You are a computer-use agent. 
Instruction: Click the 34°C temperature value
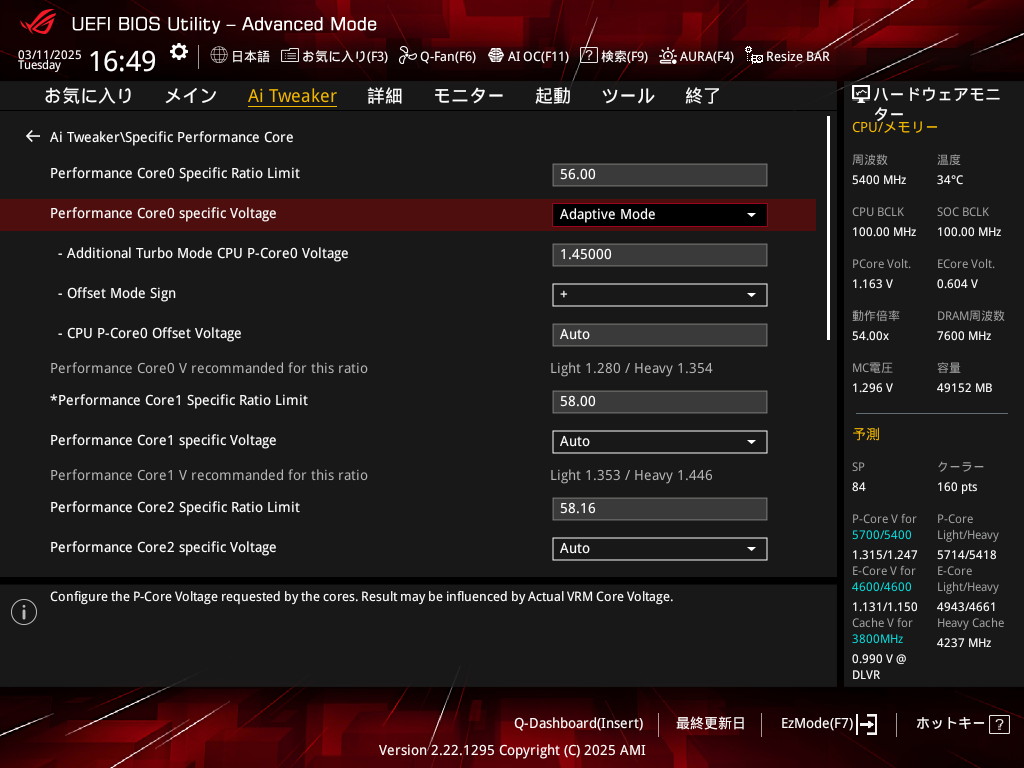click(x=950, y=180)
